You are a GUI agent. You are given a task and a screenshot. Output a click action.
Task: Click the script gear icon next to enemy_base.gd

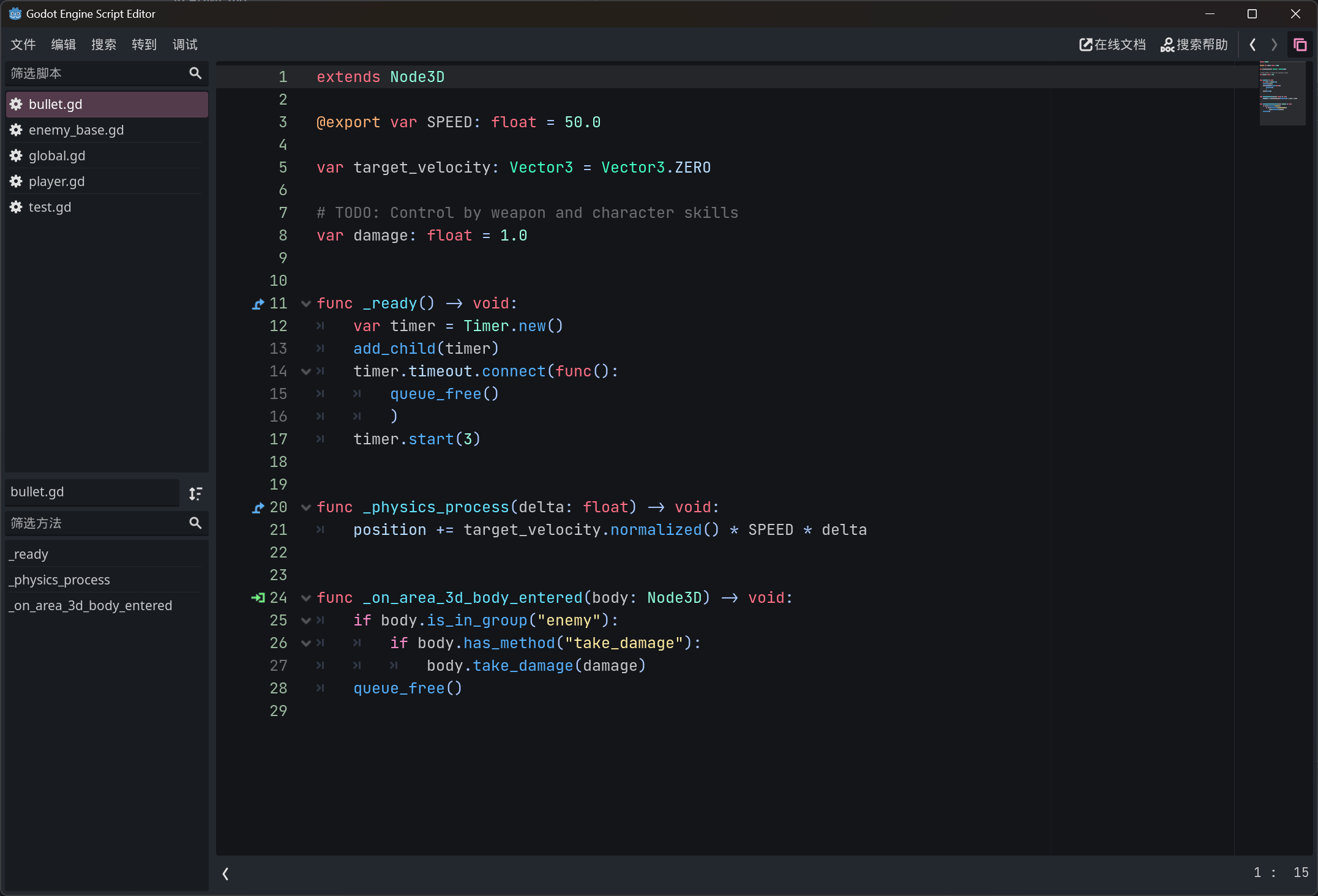coord(15,130)
